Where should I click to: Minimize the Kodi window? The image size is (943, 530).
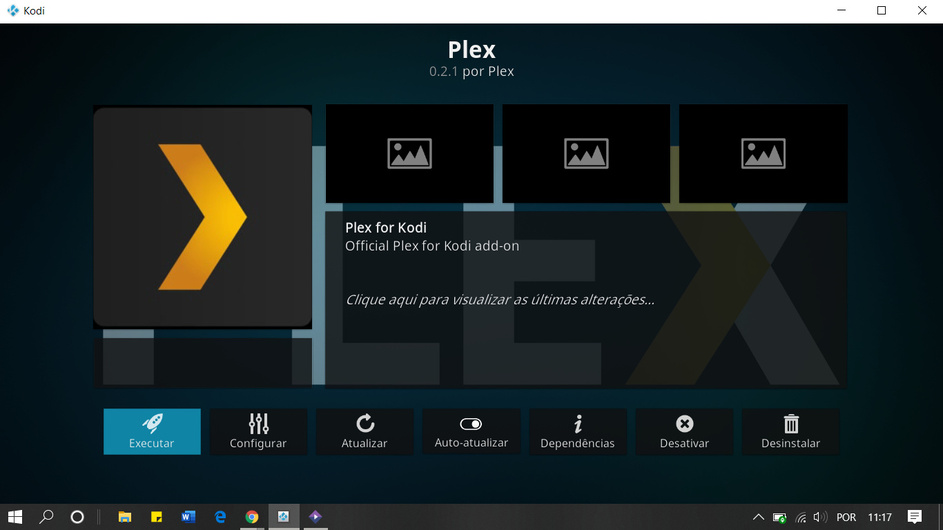tap(841, 11)
